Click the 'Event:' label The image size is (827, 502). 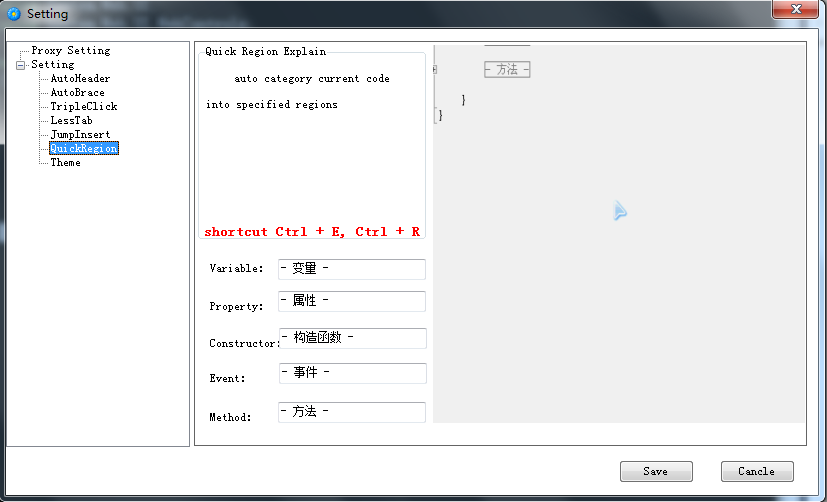tap(227, 378)
